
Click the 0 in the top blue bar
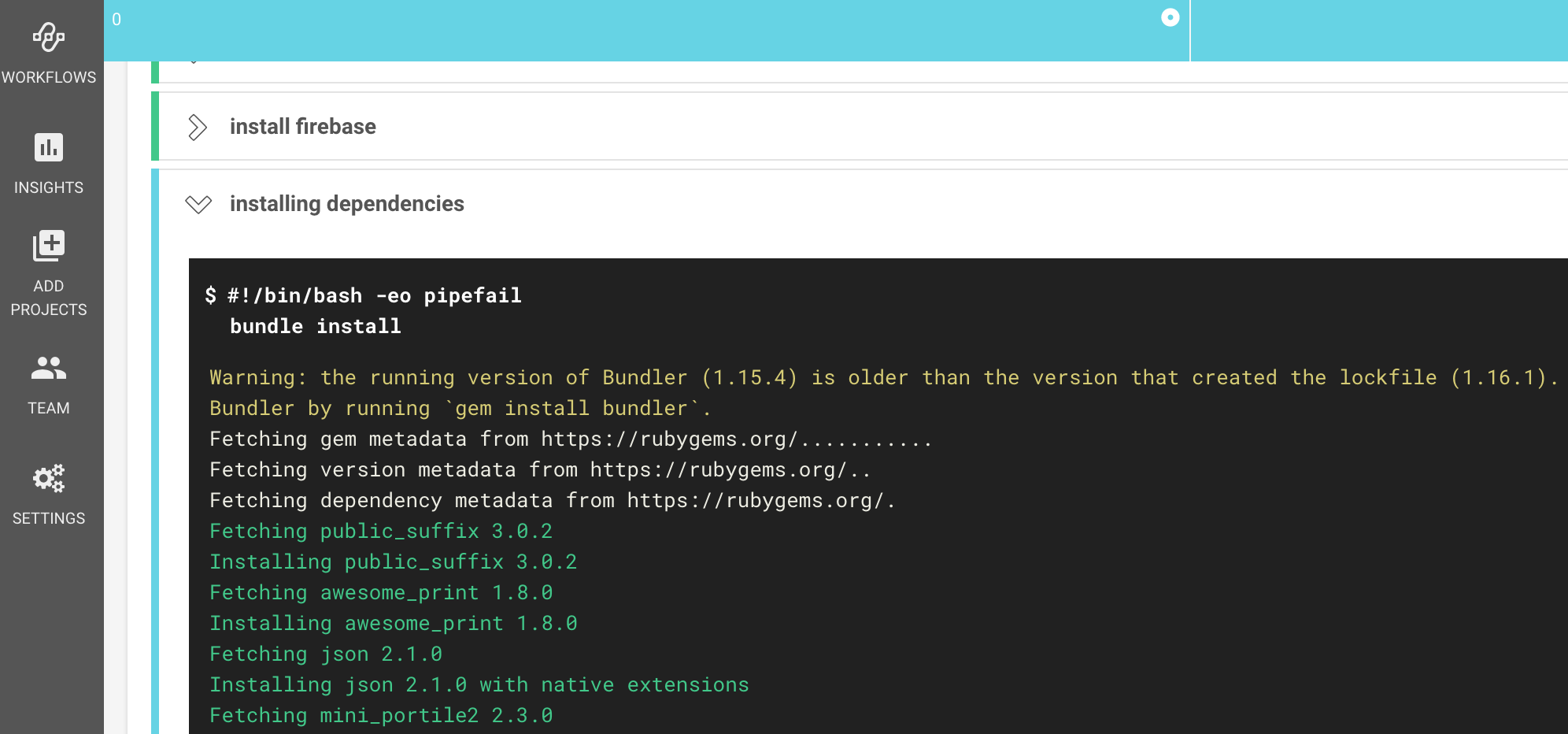pyautogui.click(x=116, y=19)
